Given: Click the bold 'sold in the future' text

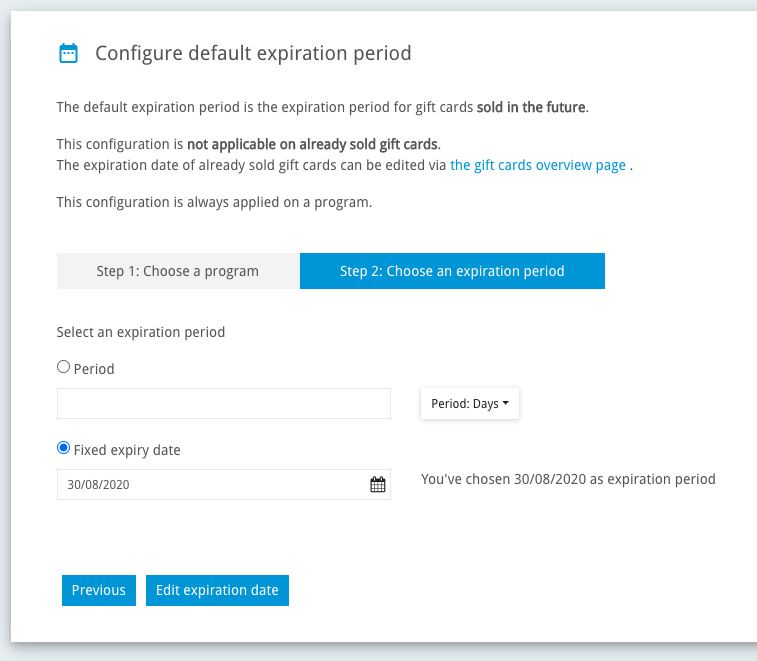Looking at the screenshot, I should [531, 107].
